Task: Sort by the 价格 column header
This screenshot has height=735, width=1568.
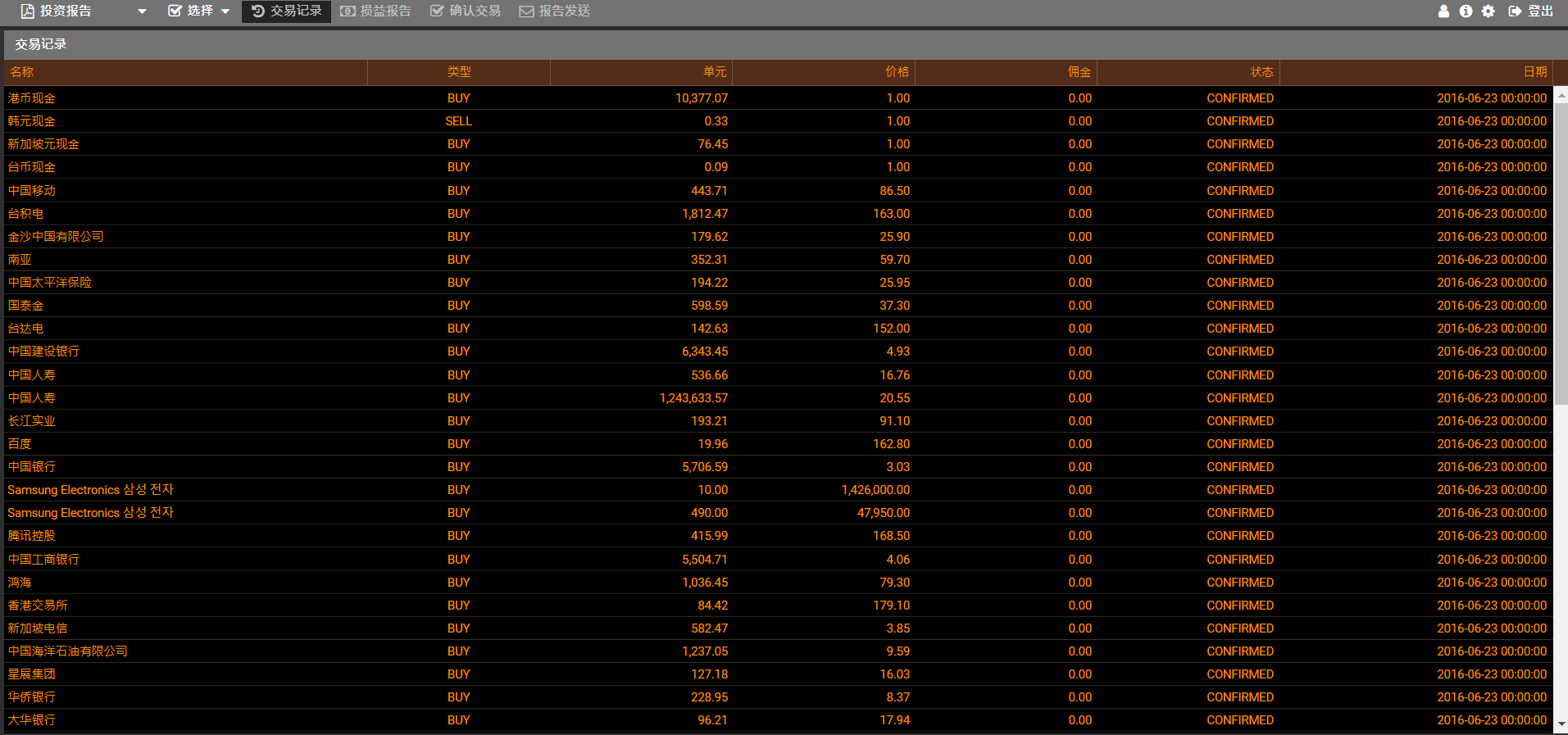Action: click(824, 72)
